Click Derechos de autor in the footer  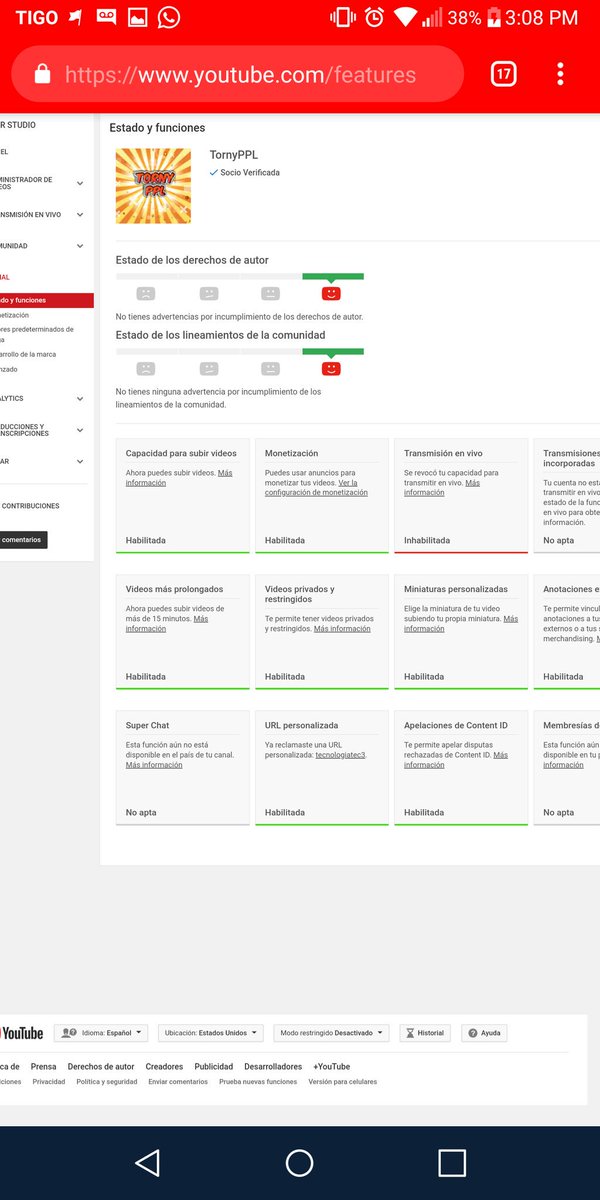[x=101, y=1067]
